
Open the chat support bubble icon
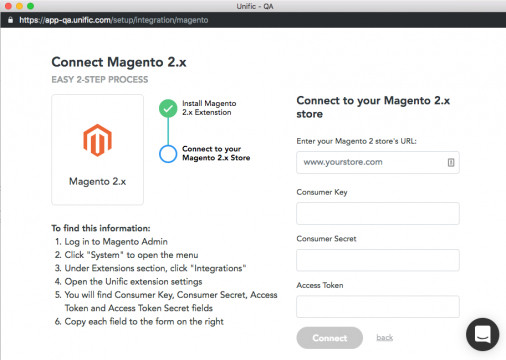(482, 334)
